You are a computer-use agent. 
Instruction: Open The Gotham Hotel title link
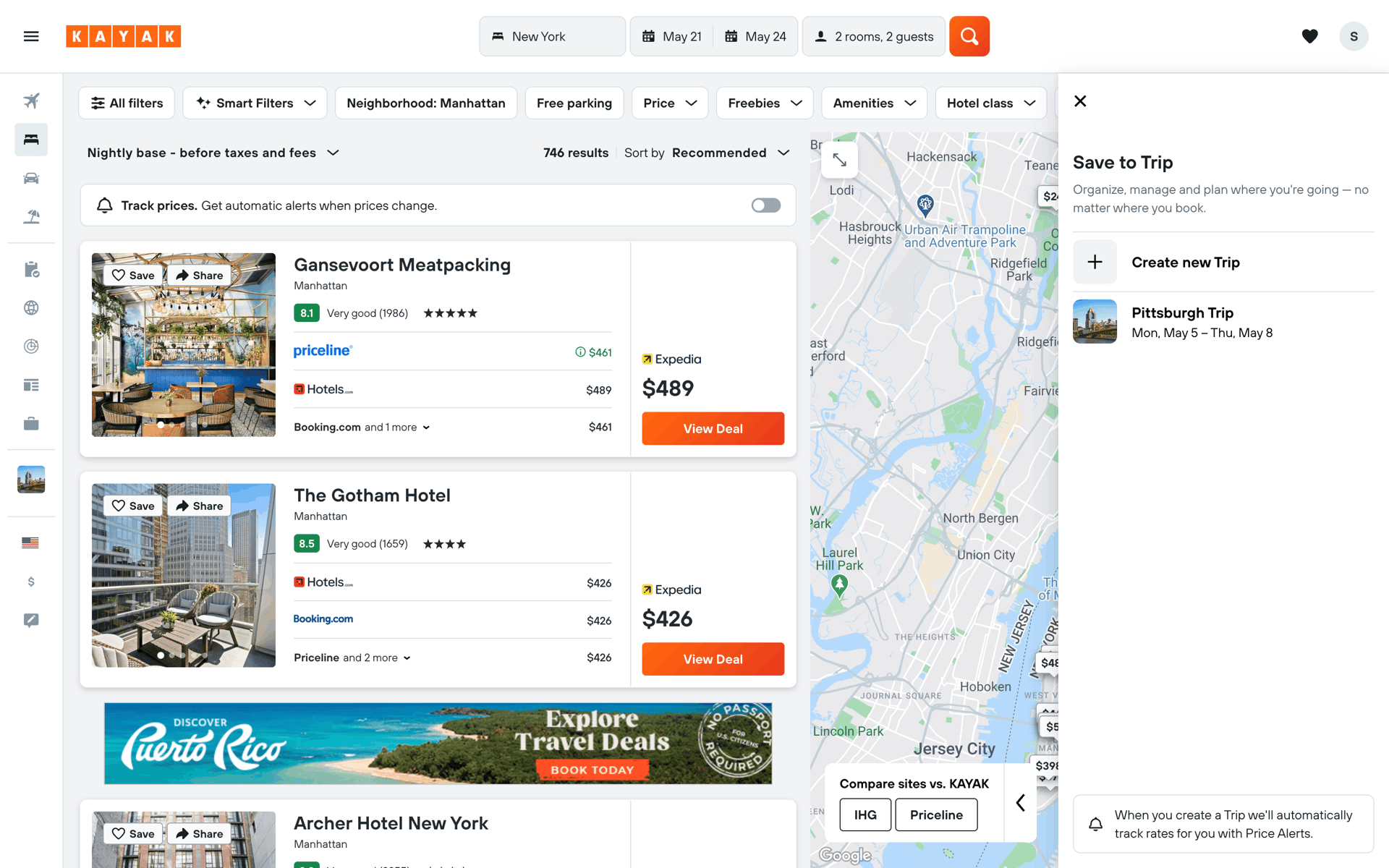pyautogui.click(x=372, y=495)
